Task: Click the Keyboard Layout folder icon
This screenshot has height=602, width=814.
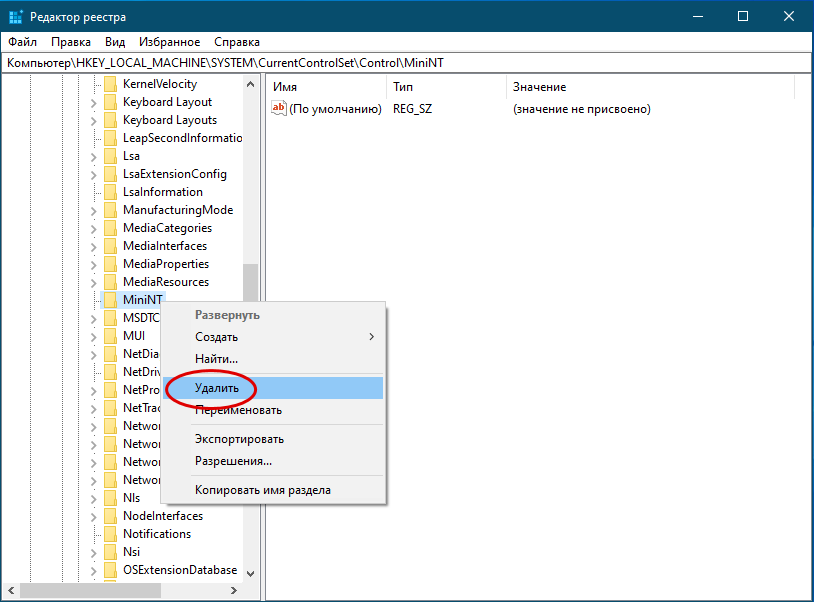Action: 110,102
